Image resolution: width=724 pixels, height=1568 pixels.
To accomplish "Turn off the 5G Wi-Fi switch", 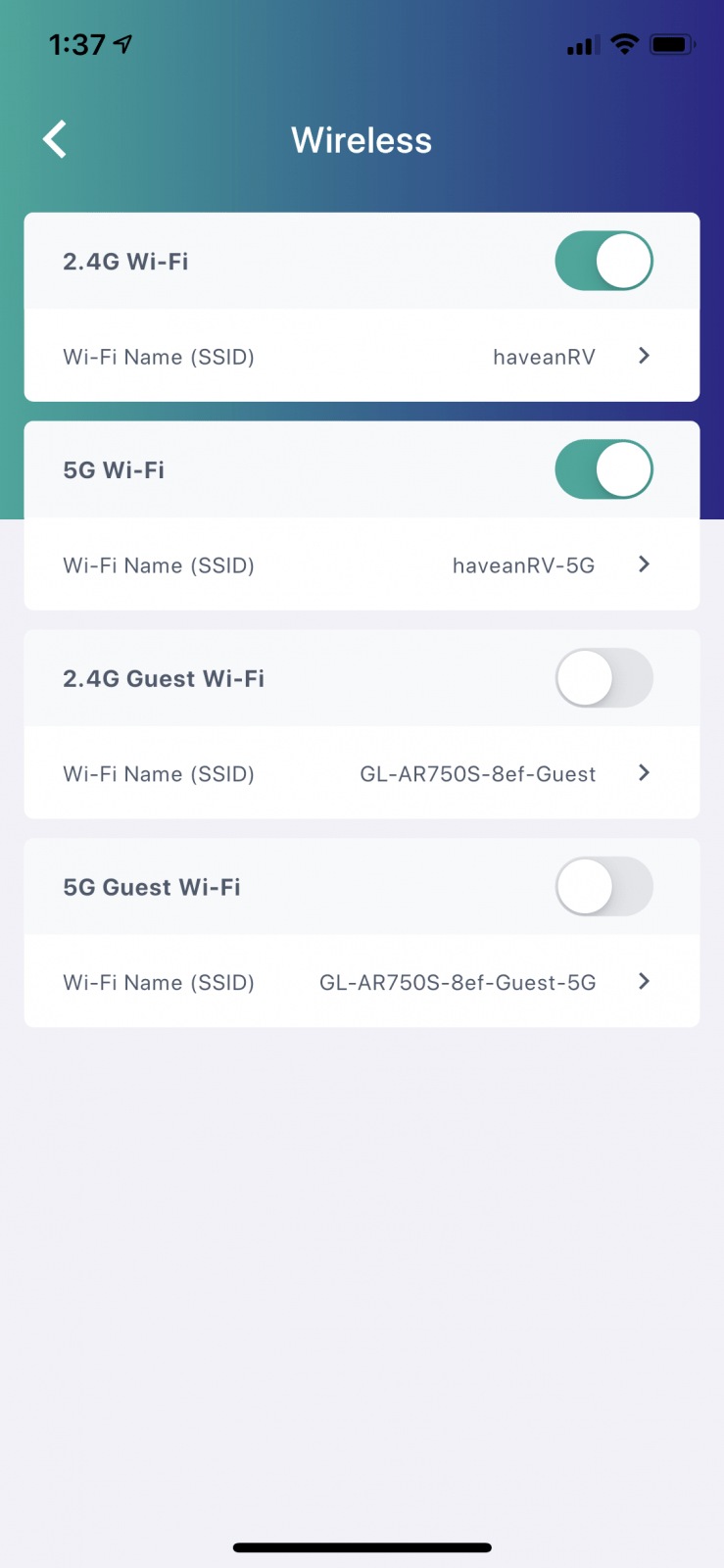I will pos(603,469).
